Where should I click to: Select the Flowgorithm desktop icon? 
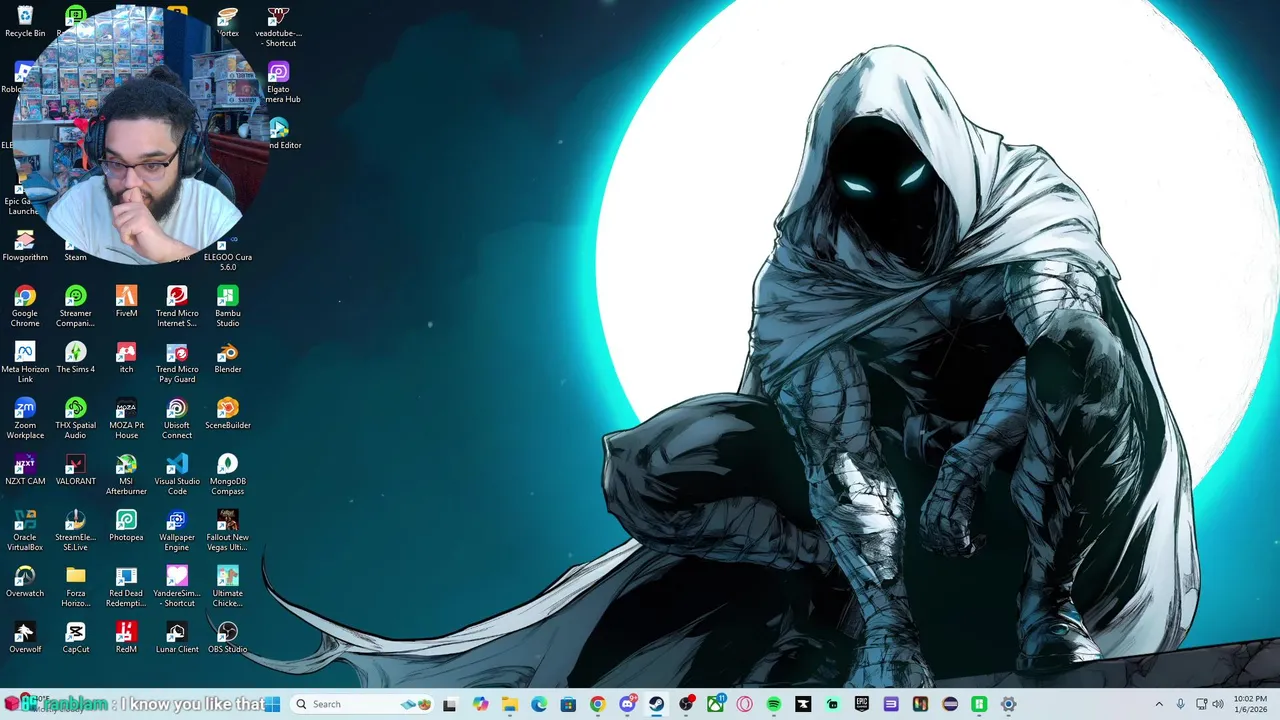click(25, 246)
